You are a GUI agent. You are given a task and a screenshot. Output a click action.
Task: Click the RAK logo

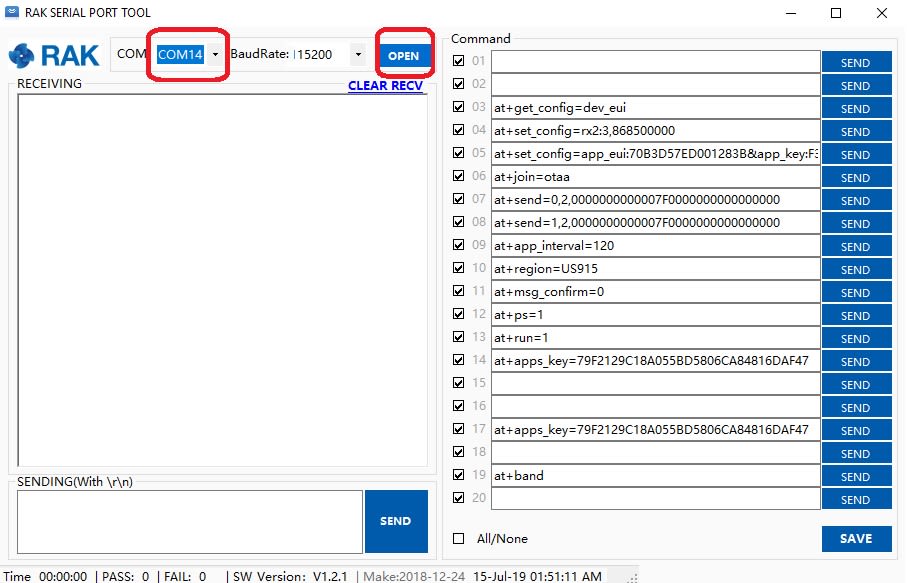point(54,56)
